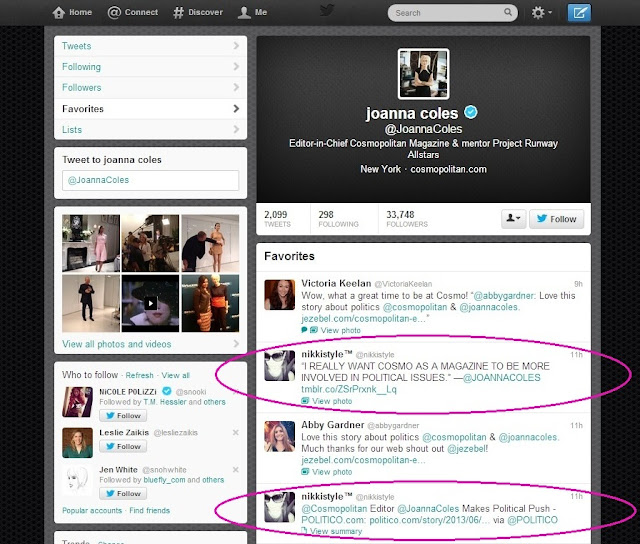Click the chevron on the Favorites row
The image size is (640, 544).
click(x=236, y=108)
